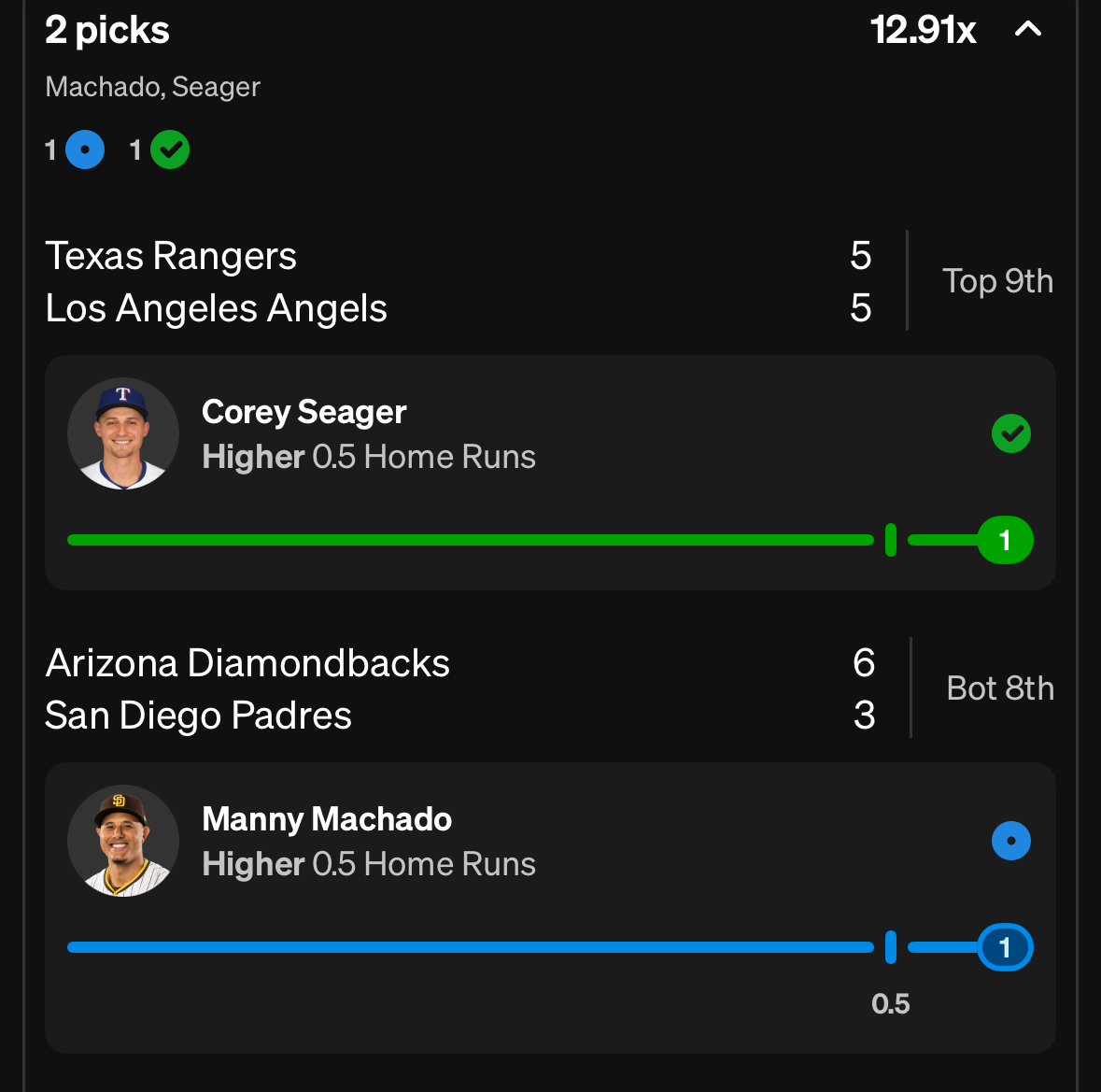
Task: Click the blue in-progress status icon in summary
Action: pyautogui.click(x=85, y=149)
